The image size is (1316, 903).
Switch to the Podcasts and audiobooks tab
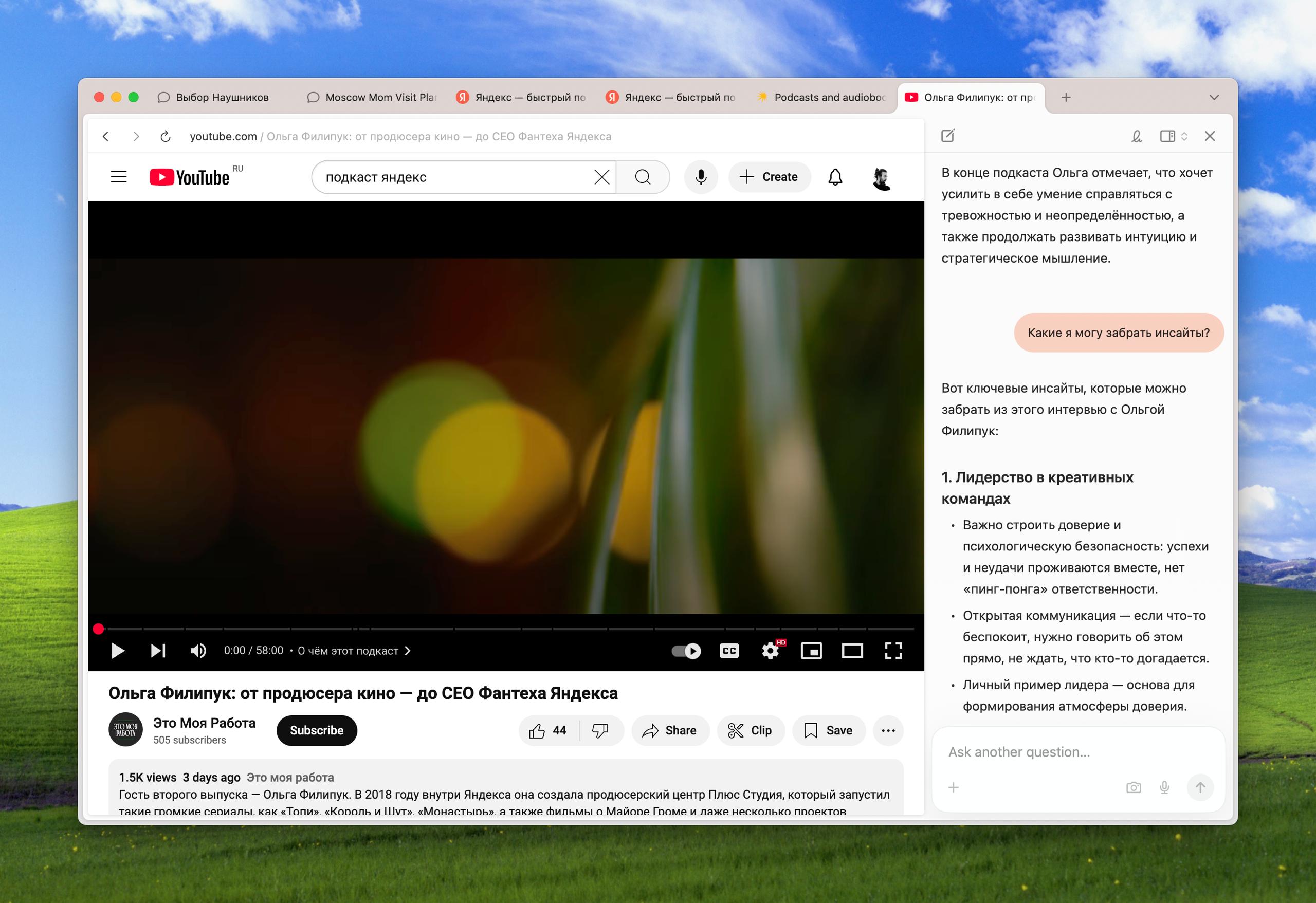click(821, 97)
